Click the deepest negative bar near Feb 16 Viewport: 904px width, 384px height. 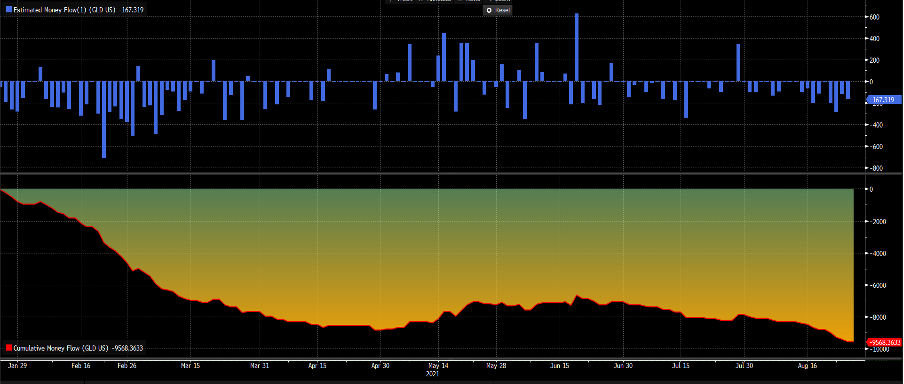(x=104, y=119)
